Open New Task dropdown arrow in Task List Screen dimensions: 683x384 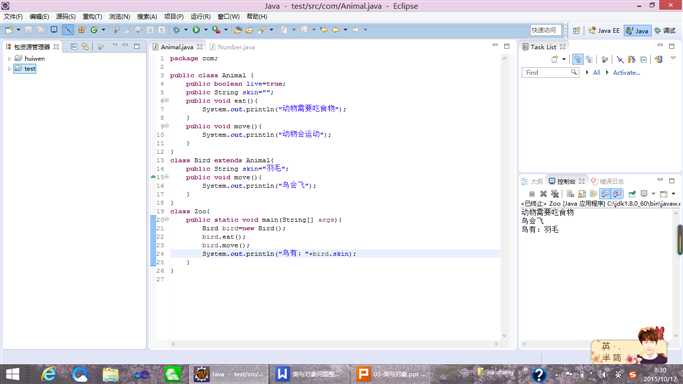(x=564, y=59)
